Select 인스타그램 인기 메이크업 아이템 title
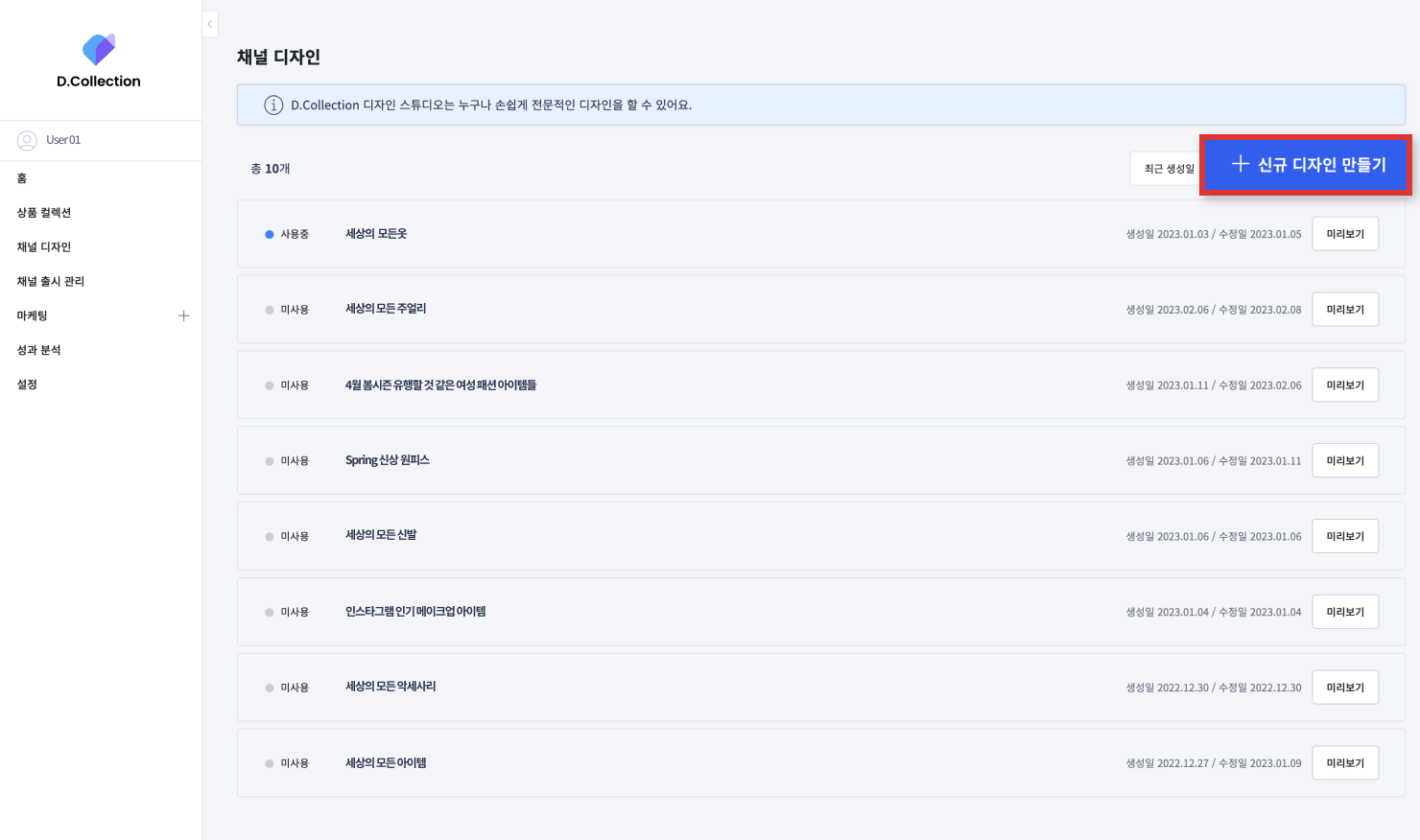 coord(415,611)
